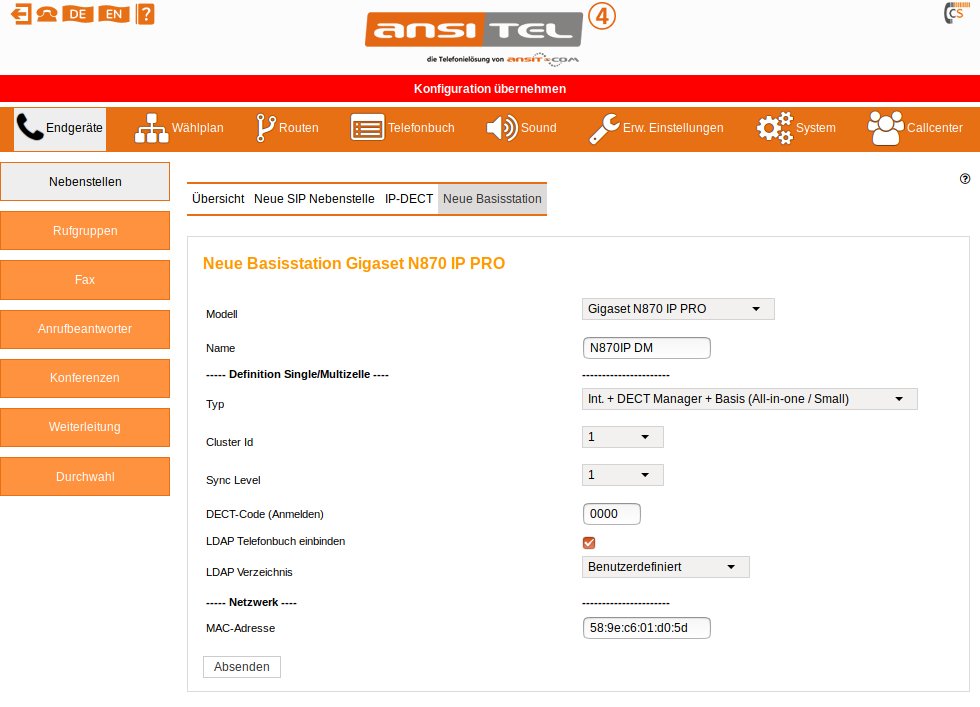
Task: Click the MAC-Adresse input field
Action: pyautogui.click(x=646, y=628)
